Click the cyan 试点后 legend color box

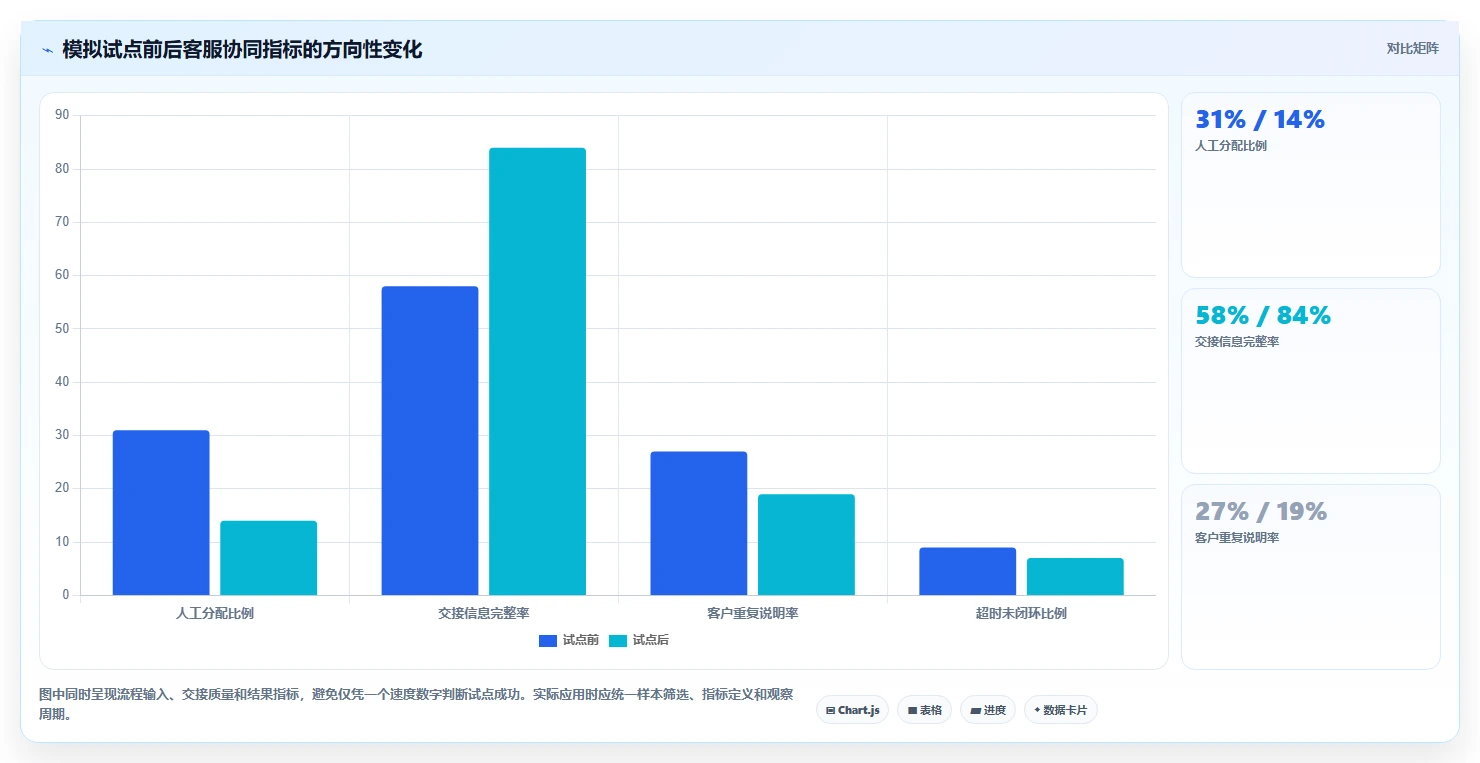[x=618, y=641]
